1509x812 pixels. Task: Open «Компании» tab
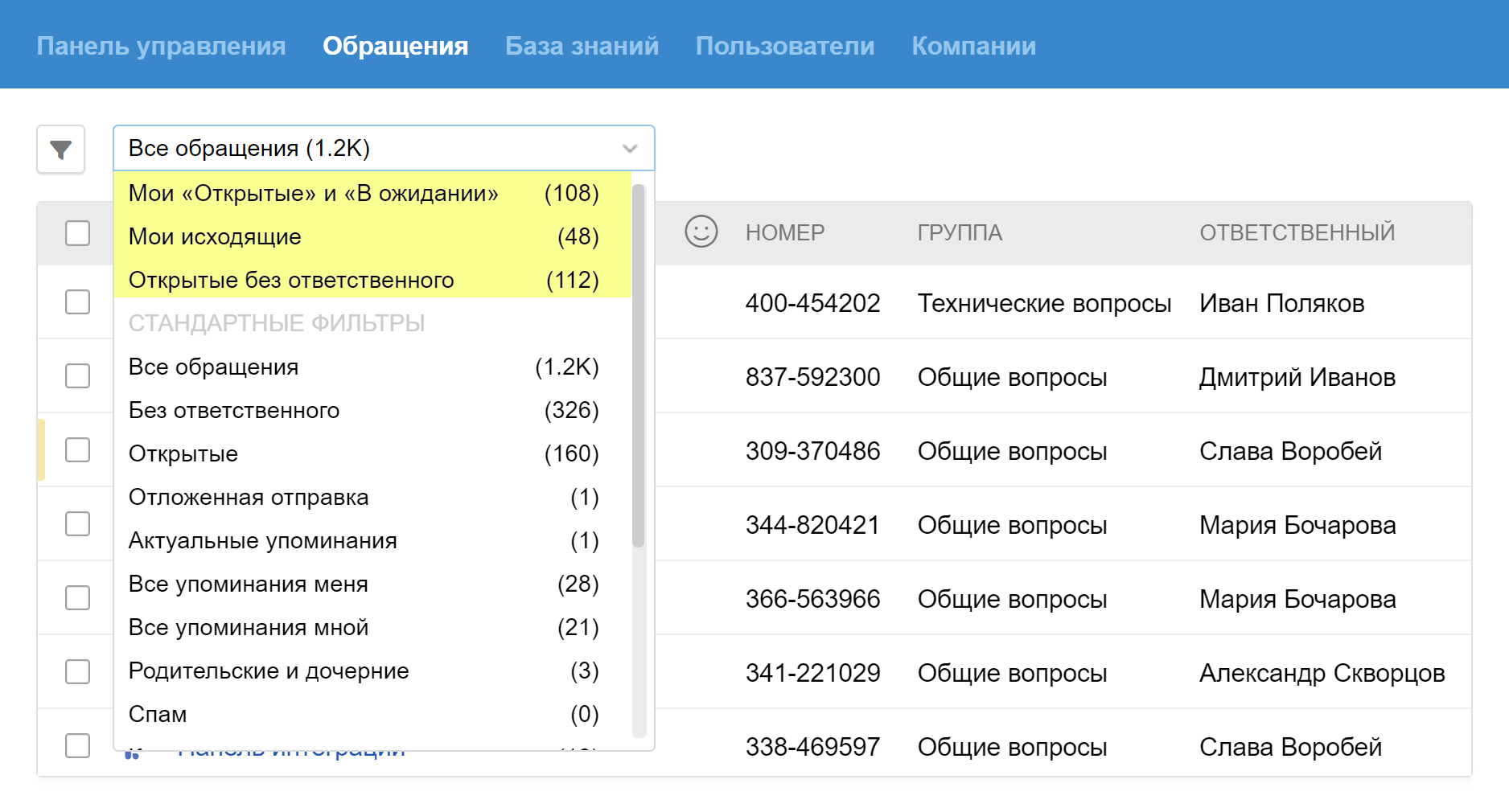(x=974, y=46)
